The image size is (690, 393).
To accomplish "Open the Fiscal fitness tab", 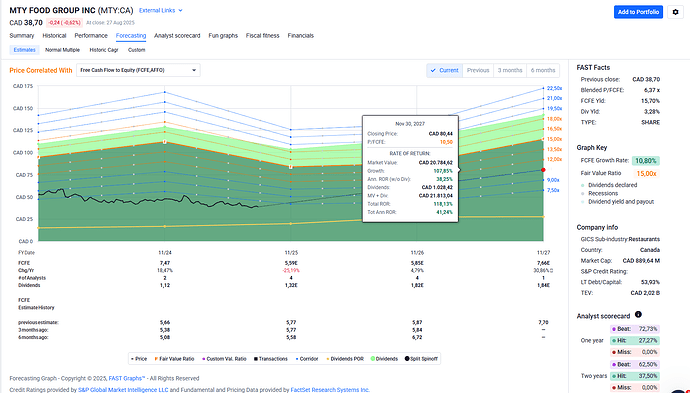I will [262, 36].
